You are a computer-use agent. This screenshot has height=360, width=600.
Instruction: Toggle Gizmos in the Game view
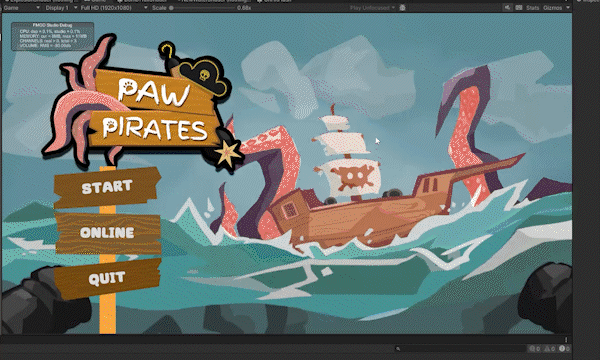pos(552,8)
